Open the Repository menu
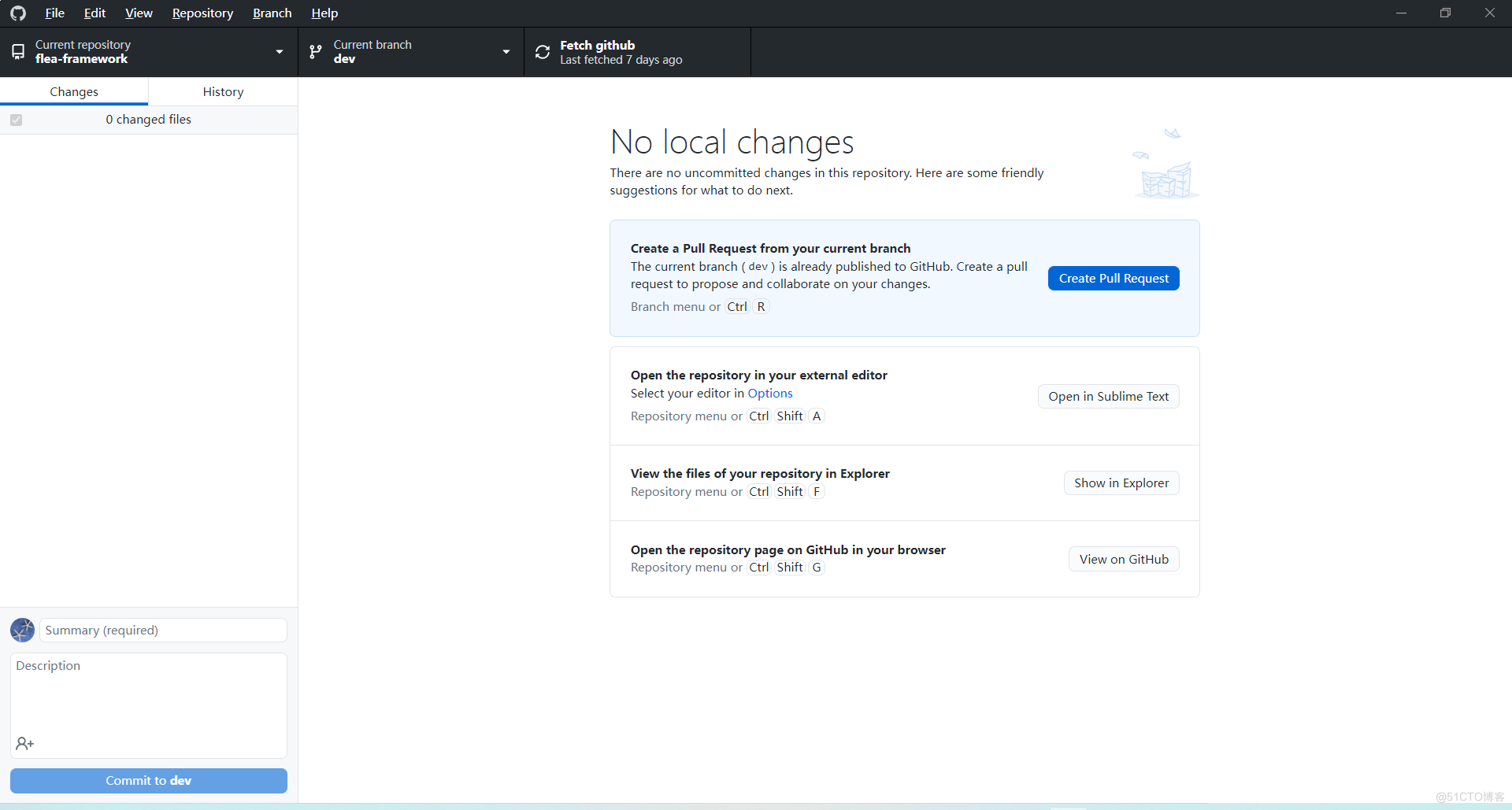The image size is (1512, 810). (202, 13)
